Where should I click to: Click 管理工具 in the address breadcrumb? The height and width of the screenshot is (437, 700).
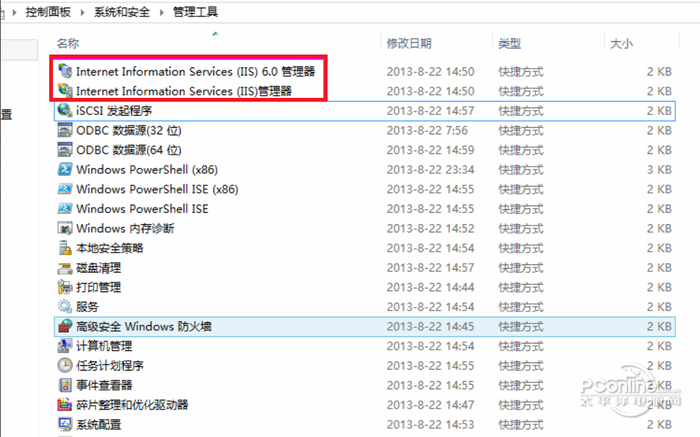click(195, 12)
